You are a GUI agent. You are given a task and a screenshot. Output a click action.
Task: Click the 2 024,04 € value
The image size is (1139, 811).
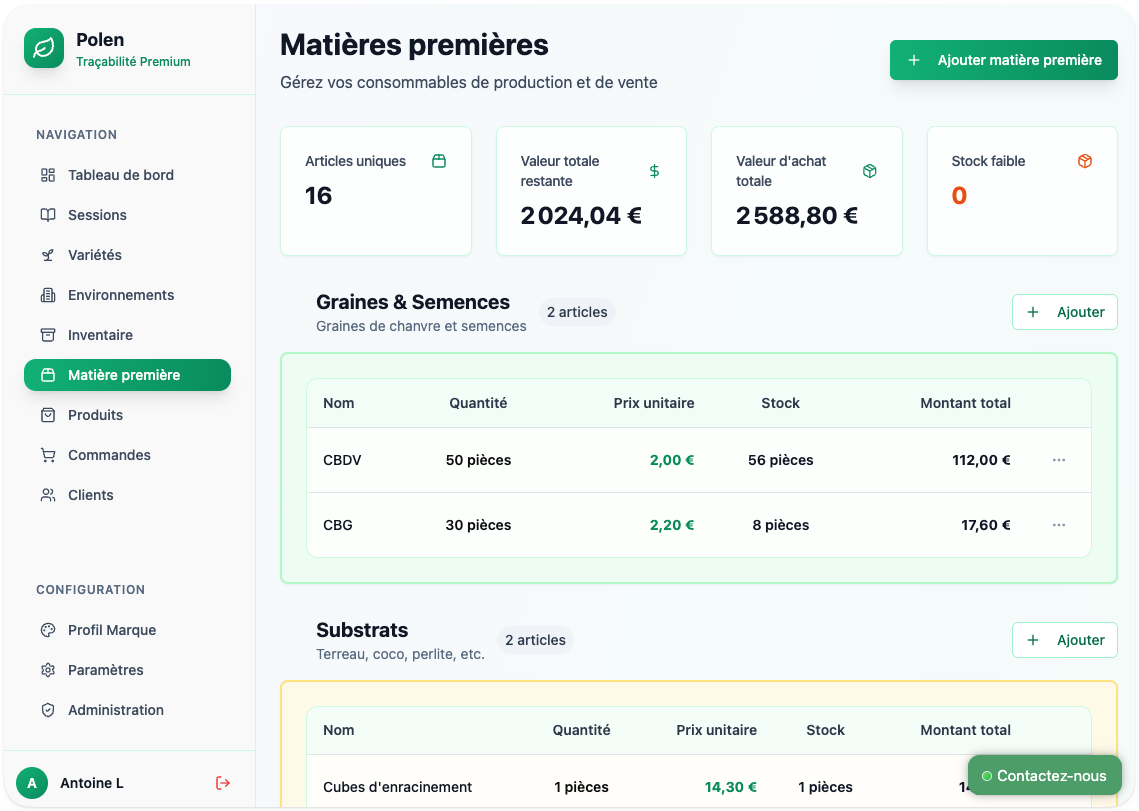(x=581, y=215)
